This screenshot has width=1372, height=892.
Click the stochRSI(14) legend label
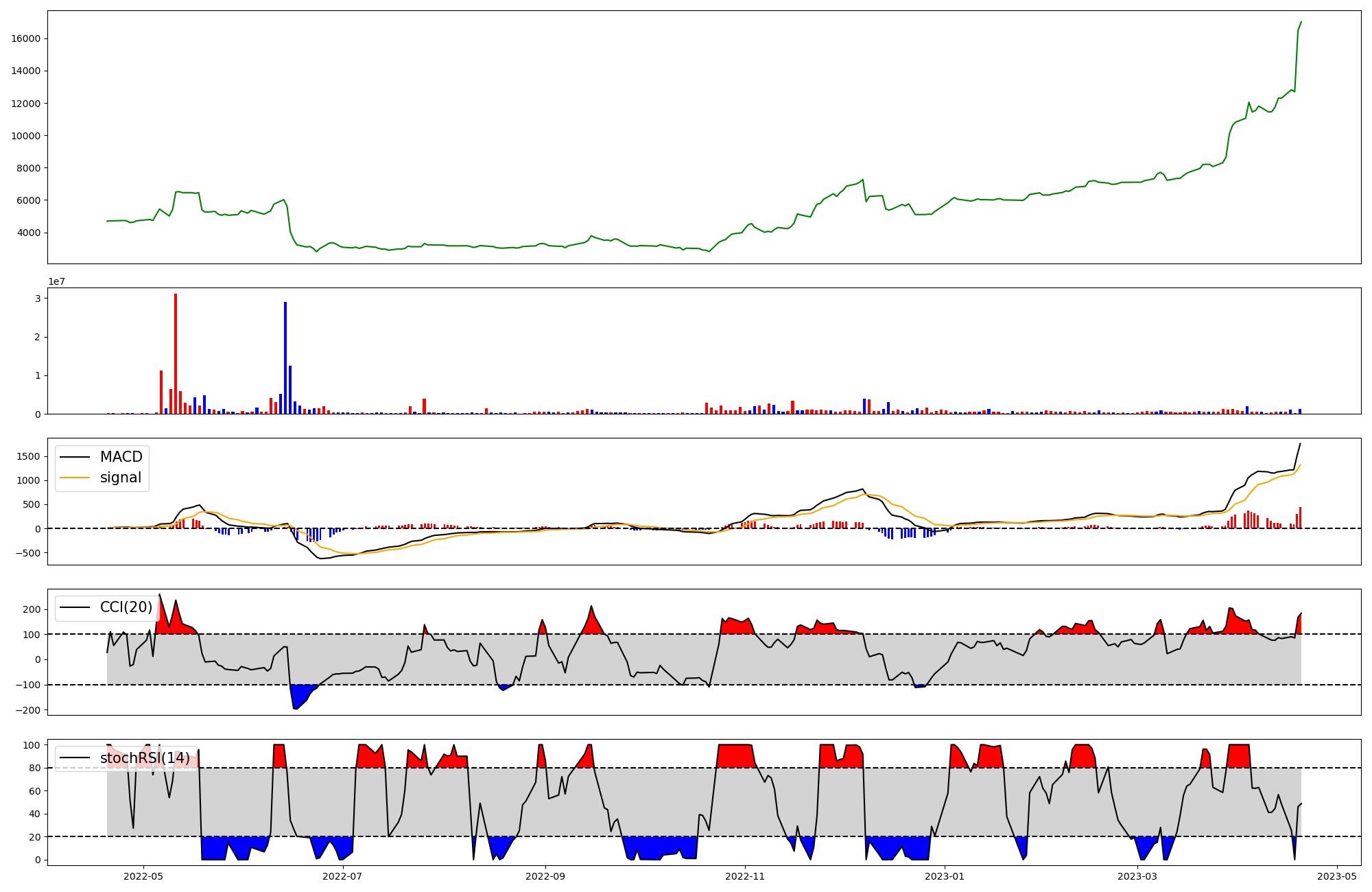click(x=145, y=758)
